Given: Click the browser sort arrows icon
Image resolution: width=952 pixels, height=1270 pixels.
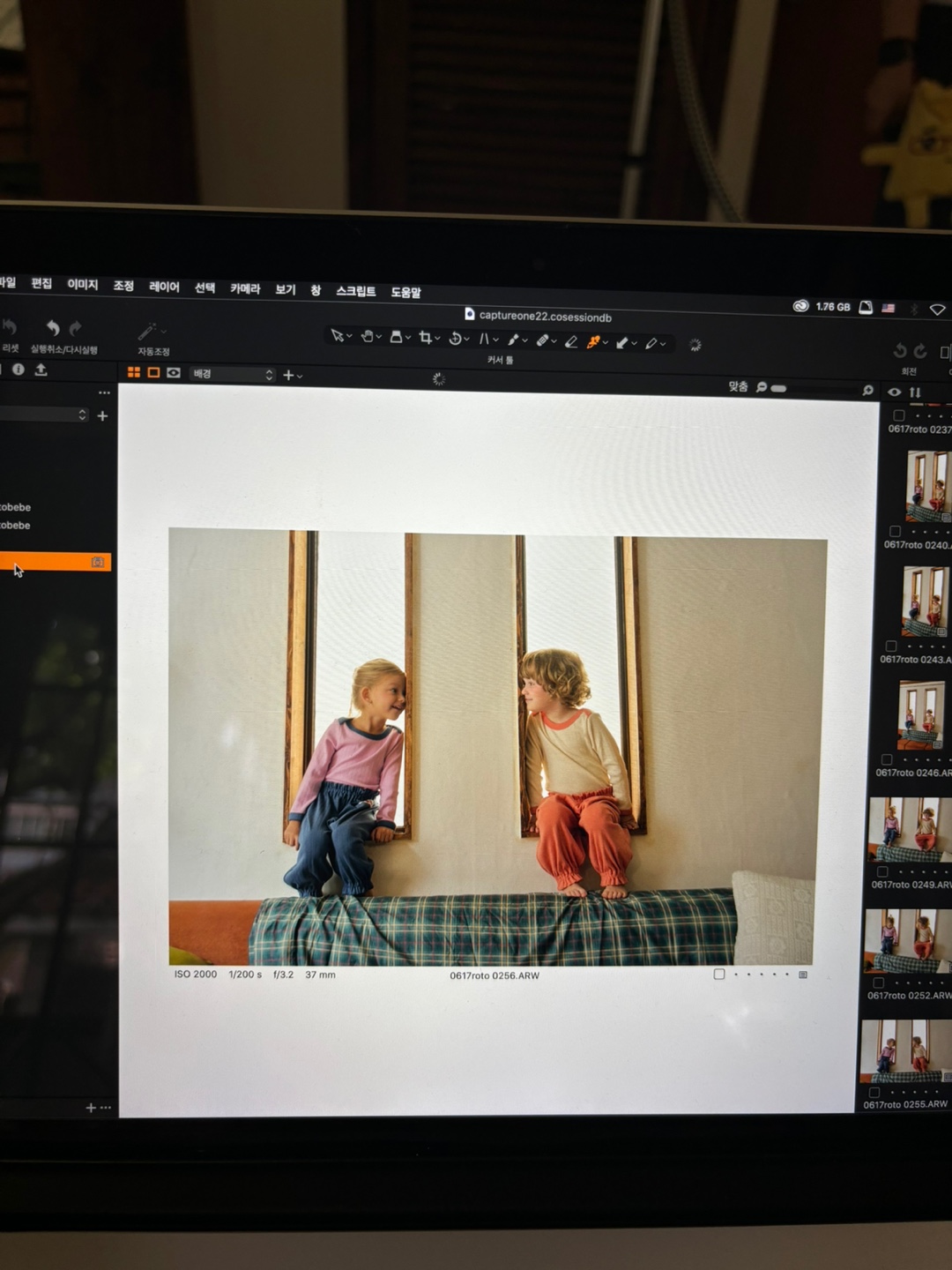Looking at the screenshot, I should (915, 392).
